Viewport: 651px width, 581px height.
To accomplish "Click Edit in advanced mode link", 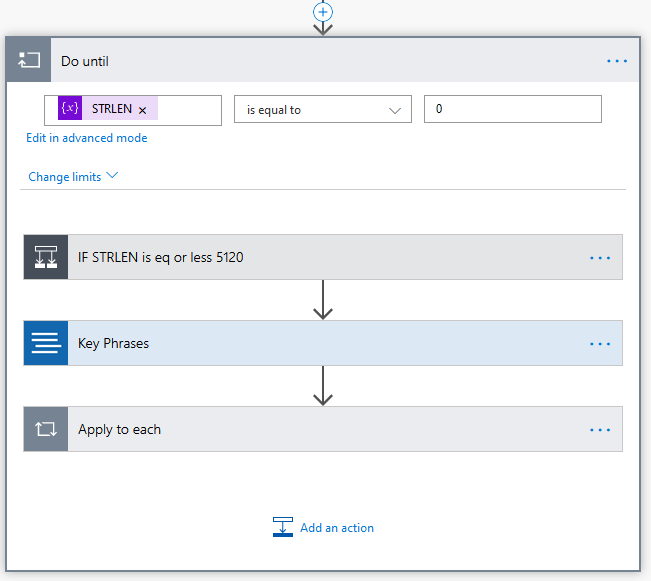I will [x=87, y=138].
